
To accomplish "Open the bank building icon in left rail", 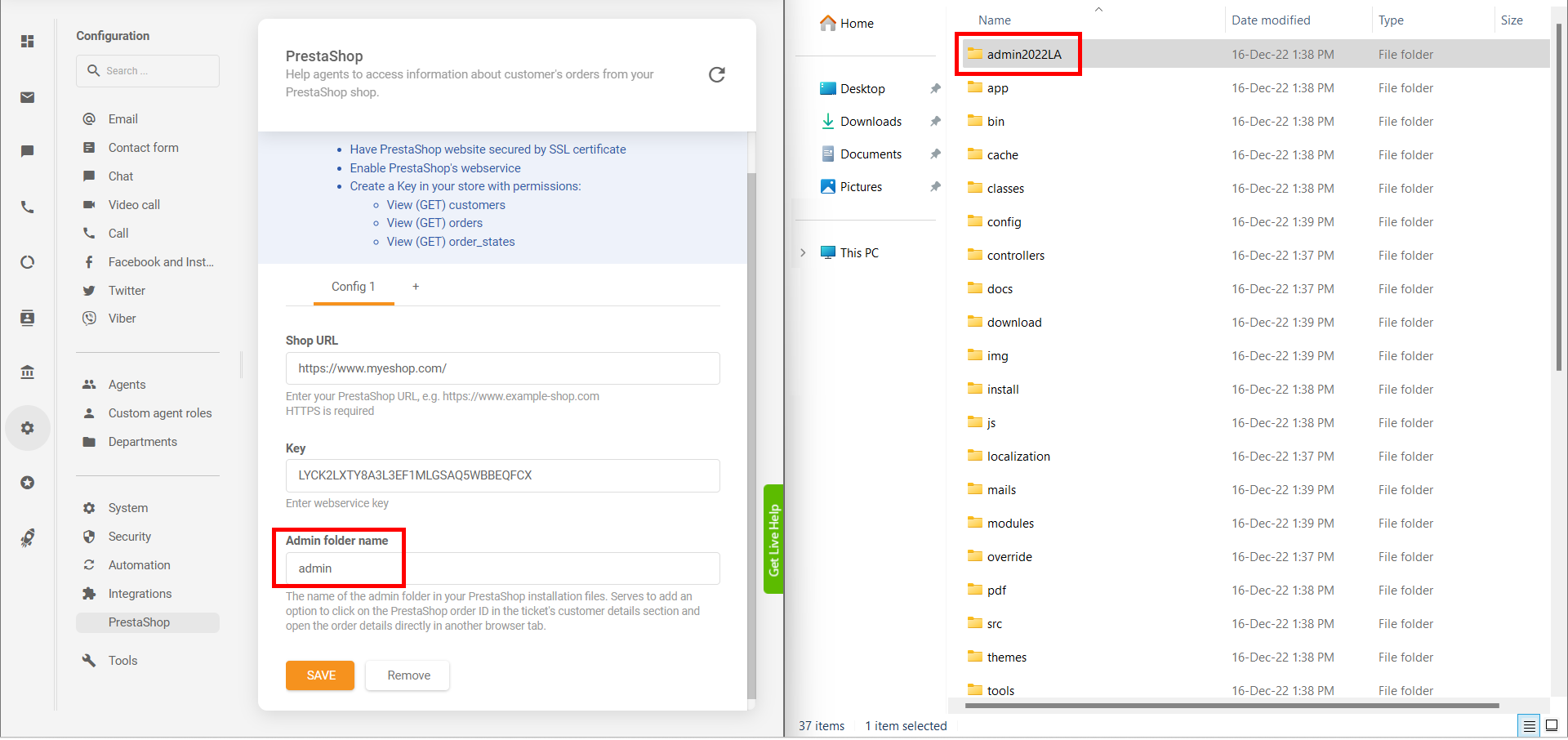I will 28,372.
